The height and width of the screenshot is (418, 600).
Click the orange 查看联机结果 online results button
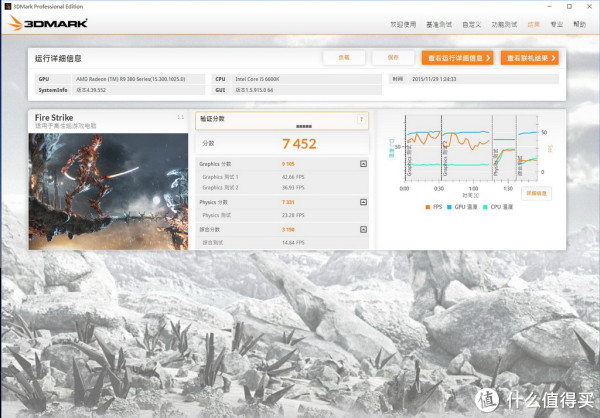(x=530, y=58)
